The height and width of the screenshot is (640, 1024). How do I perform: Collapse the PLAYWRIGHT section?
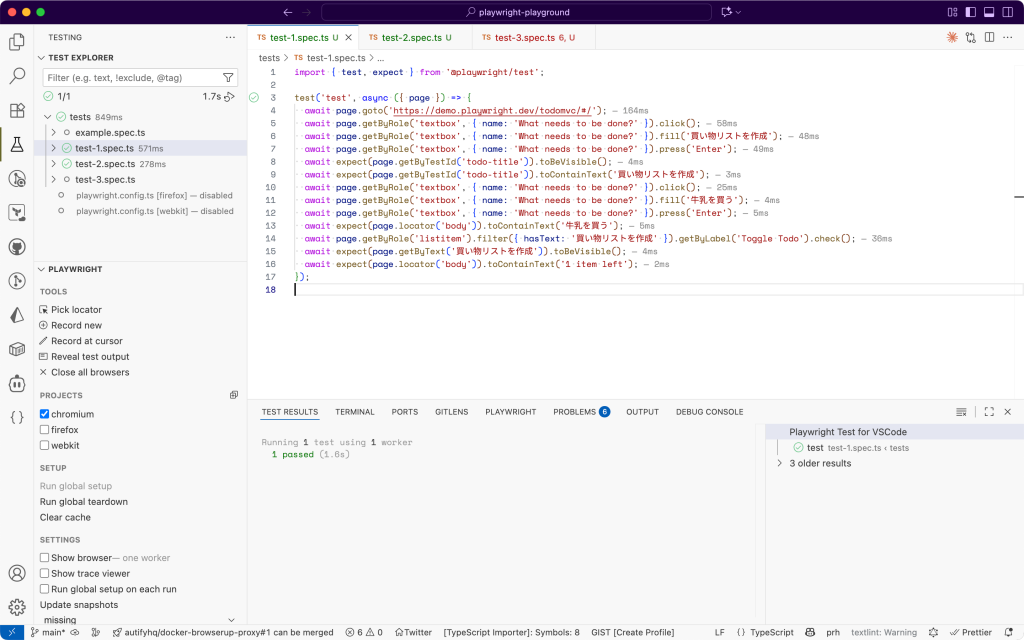42,269
